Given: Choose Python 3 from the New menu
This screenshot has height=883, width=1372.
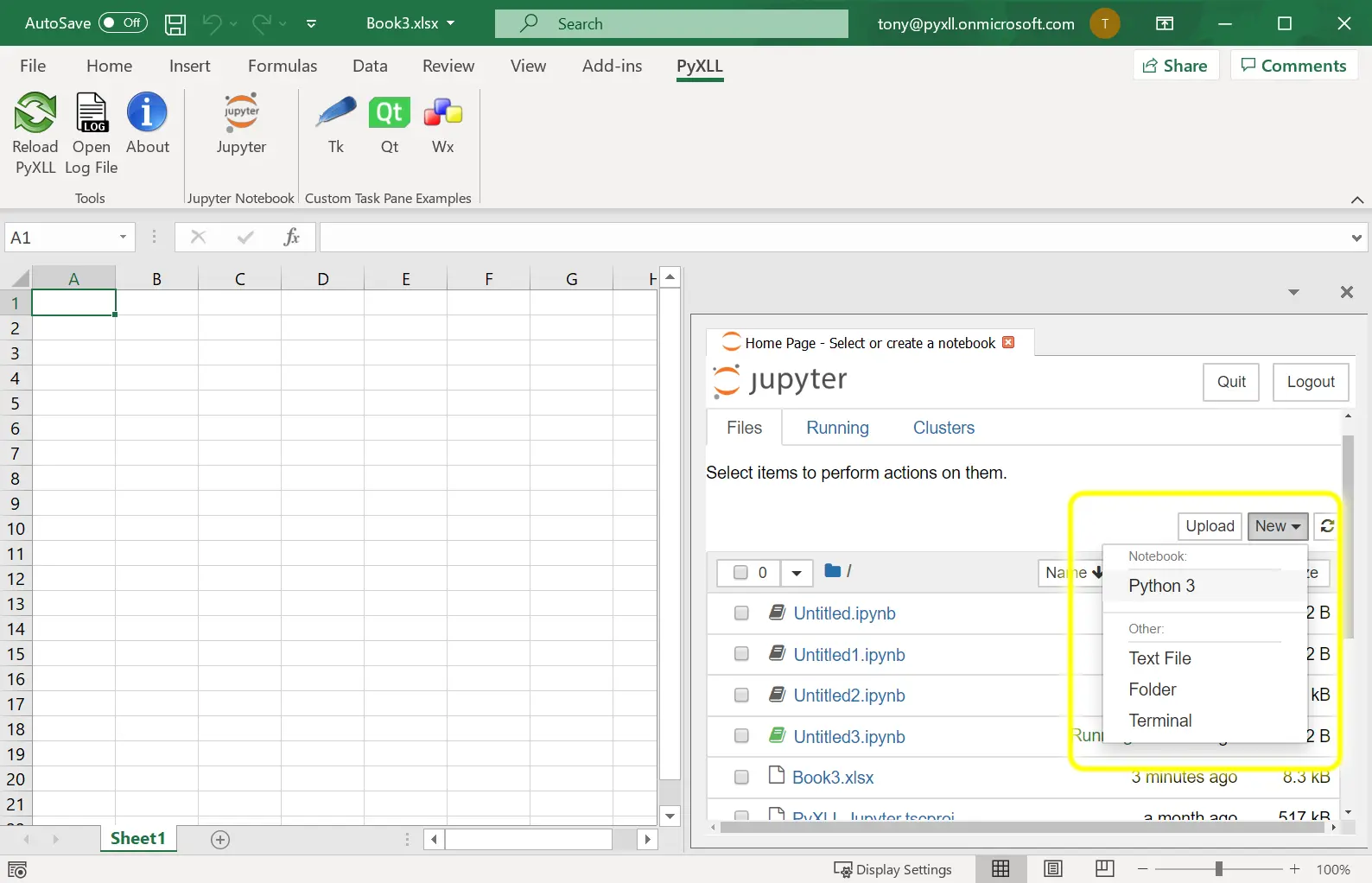Looking at the screenshot, I should [x=1161, y=586].
